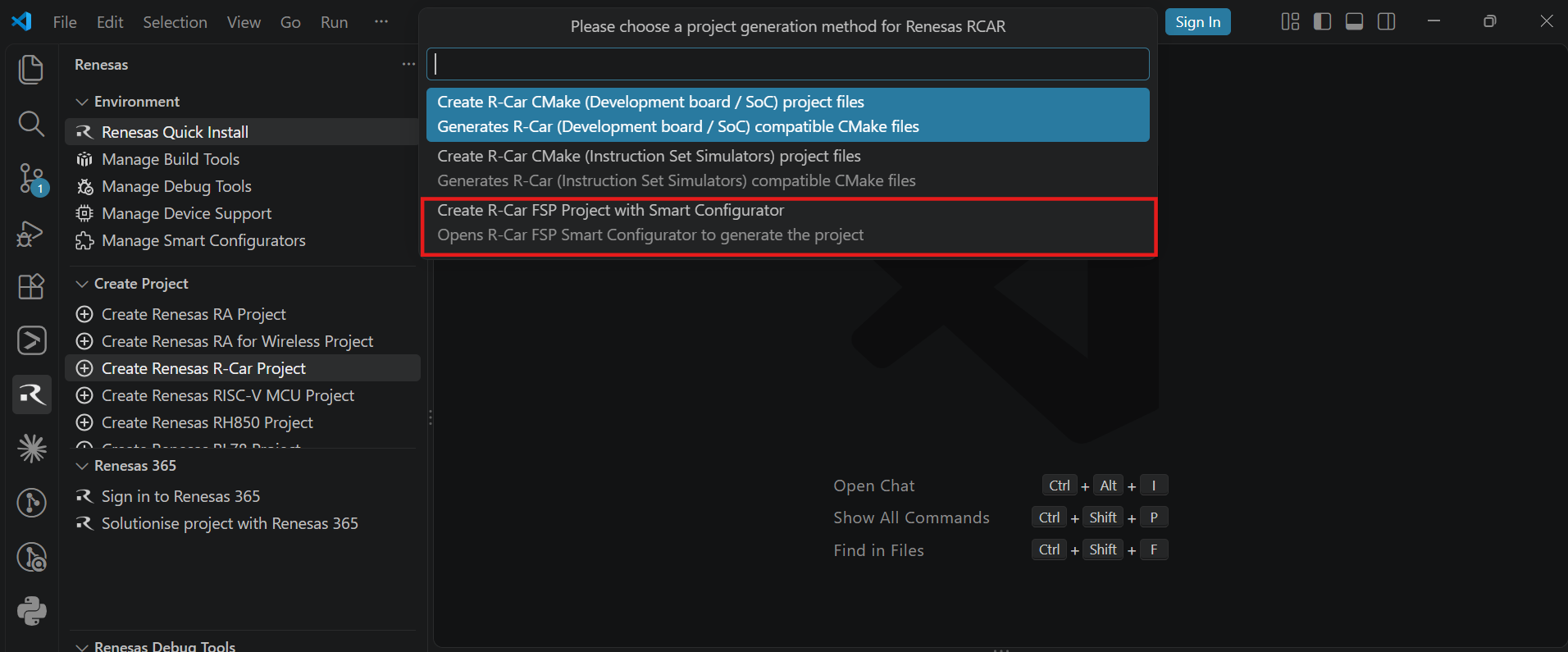1568x652 pixels.
Task: Click Solutionise project with Renesas 365
Action: pyautogui.click(x=242, y=523)
